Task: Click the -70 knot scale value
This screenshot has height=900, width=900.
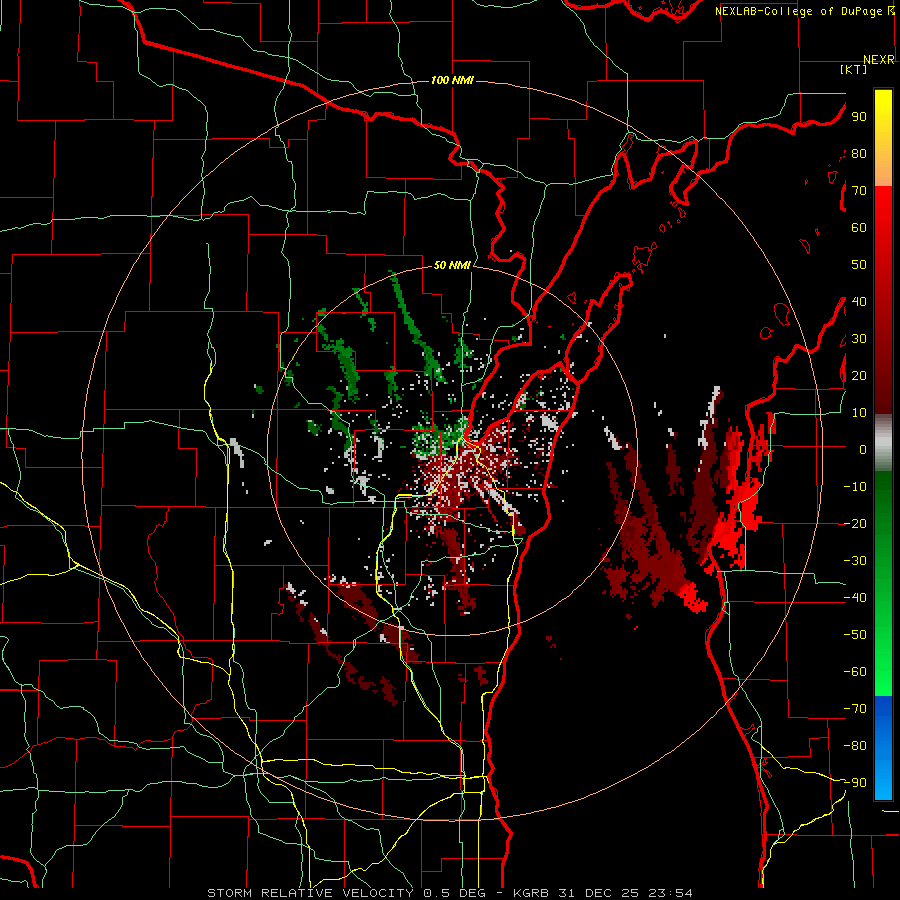Action: (855, 709)
